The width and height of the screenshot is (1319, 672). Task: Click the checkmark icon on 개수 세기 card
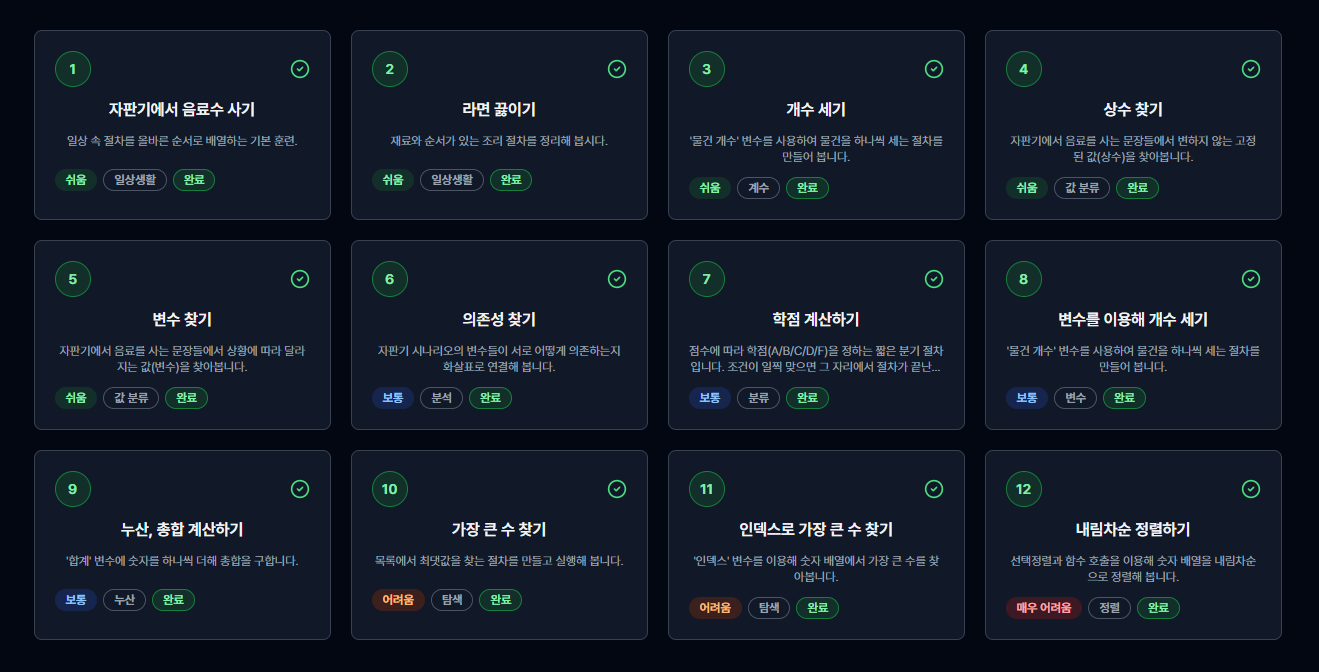934,69
